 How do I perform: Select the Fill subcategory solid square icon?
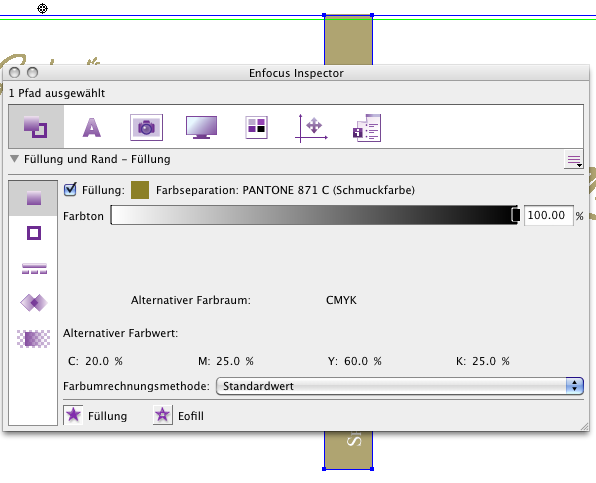(x=34, y=198)
